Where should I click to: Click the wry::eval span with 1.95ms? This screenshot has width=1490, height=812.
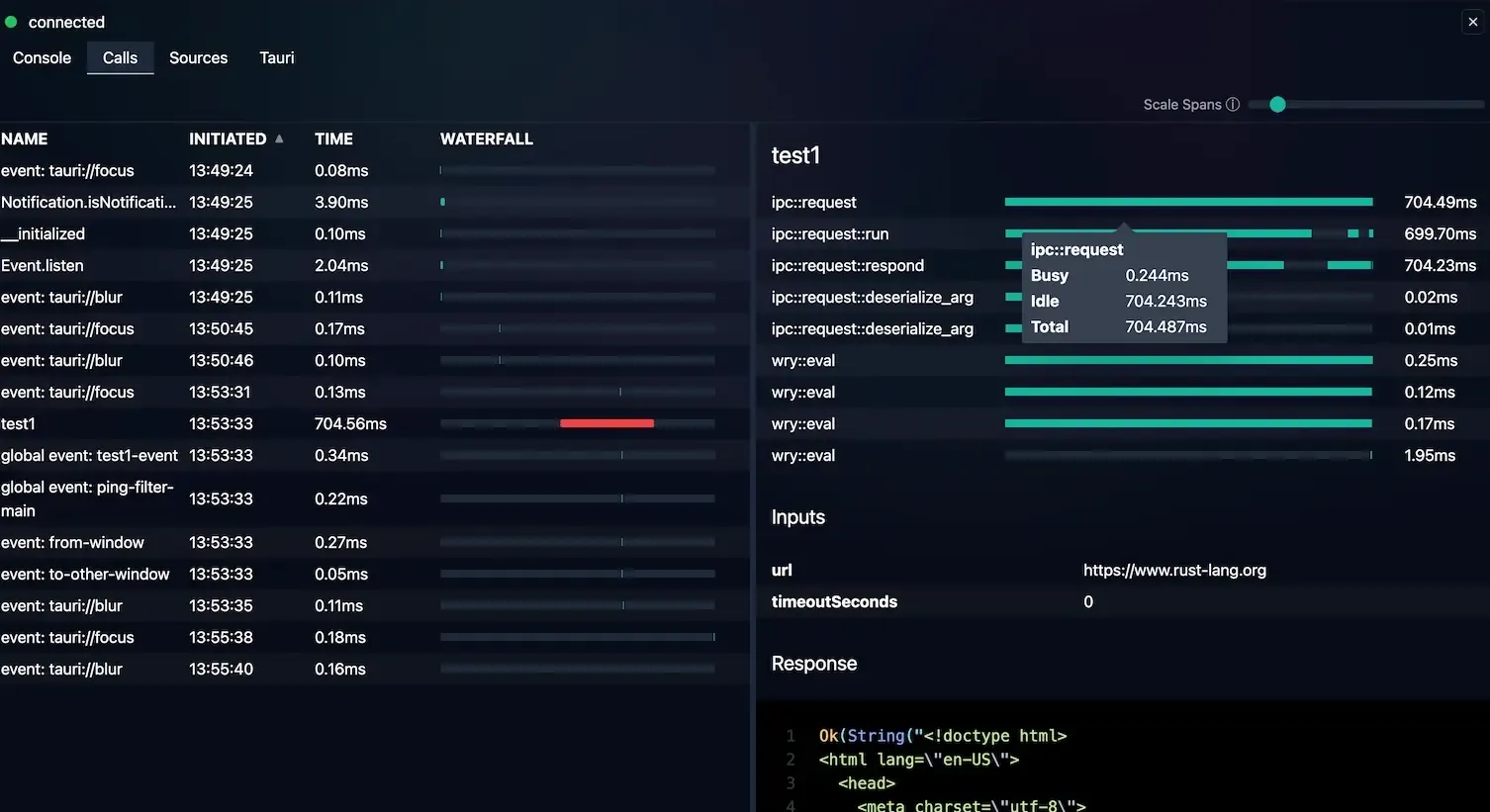click(x=1124, y=455)
